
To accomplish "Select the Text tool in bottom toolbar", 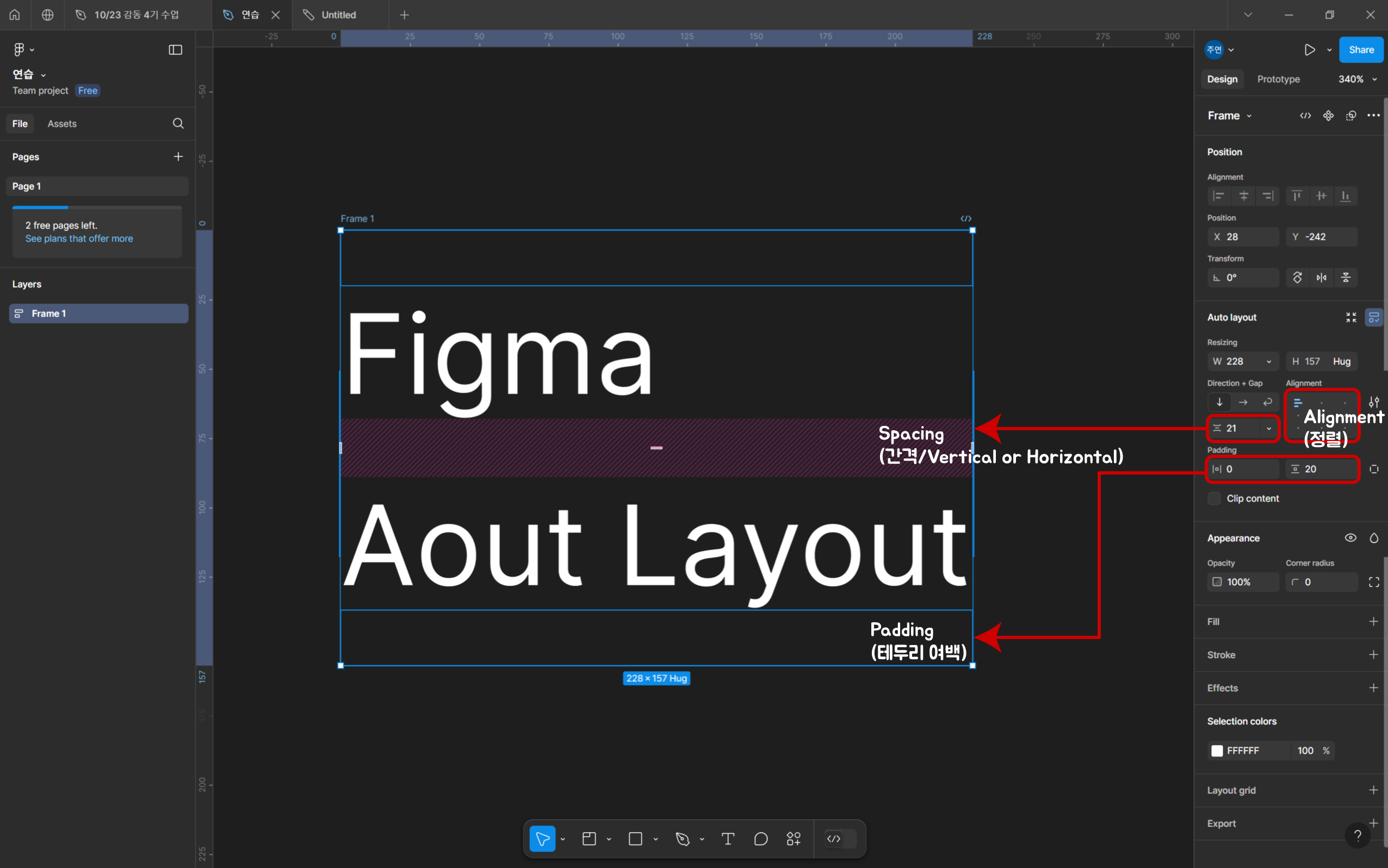I will (x=727, y=839).
